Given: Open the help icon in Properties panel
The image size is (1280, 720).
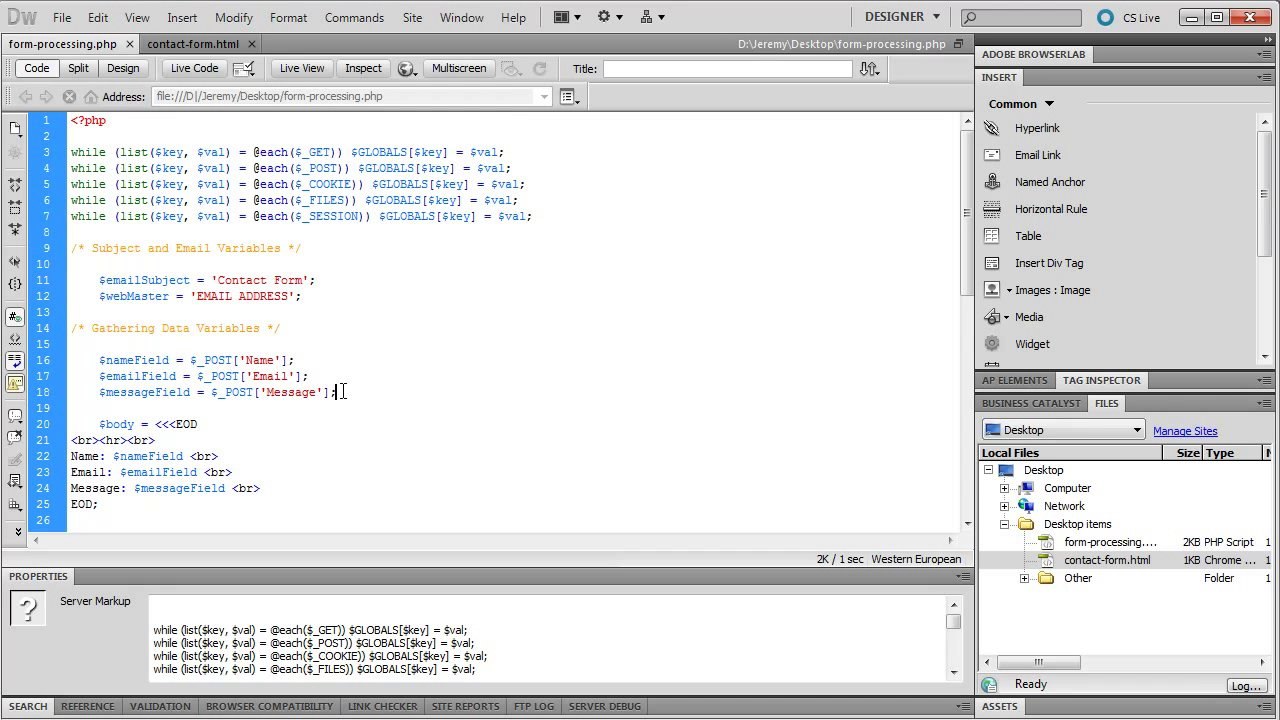Looking at the screenshot, I should pyautogui.click(x=29, y=608).
